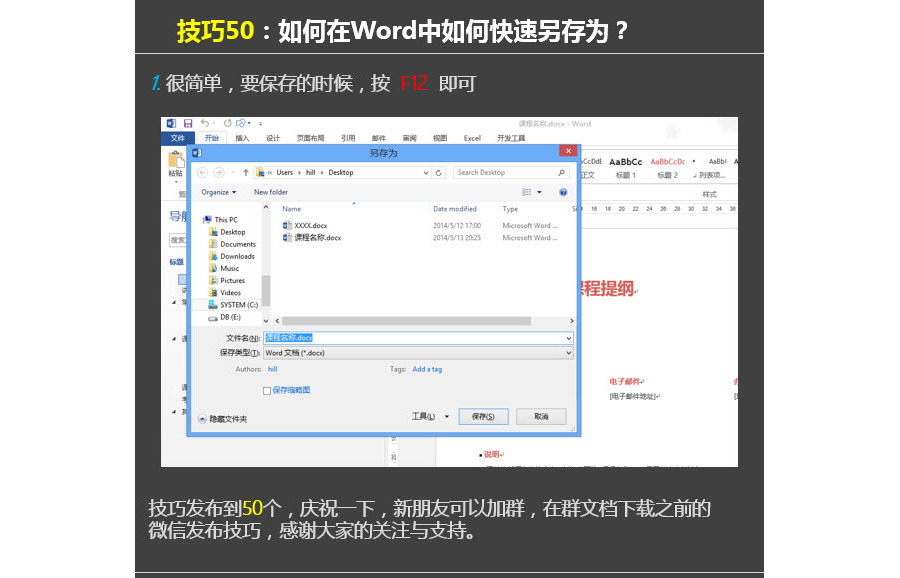
Task: Click the 课程名称.docx file icon in the list
Action: point(287,238)
